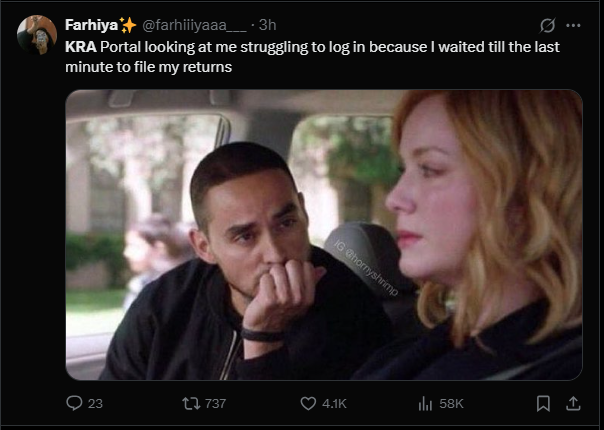Click the reply speech bubble icon

pos(73,403)
